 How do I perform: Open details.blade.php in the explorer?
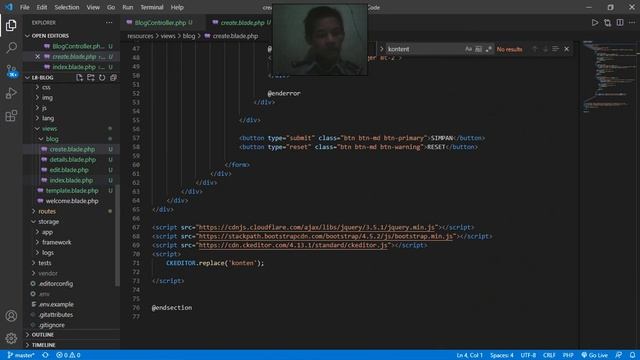tap(72, 160)
